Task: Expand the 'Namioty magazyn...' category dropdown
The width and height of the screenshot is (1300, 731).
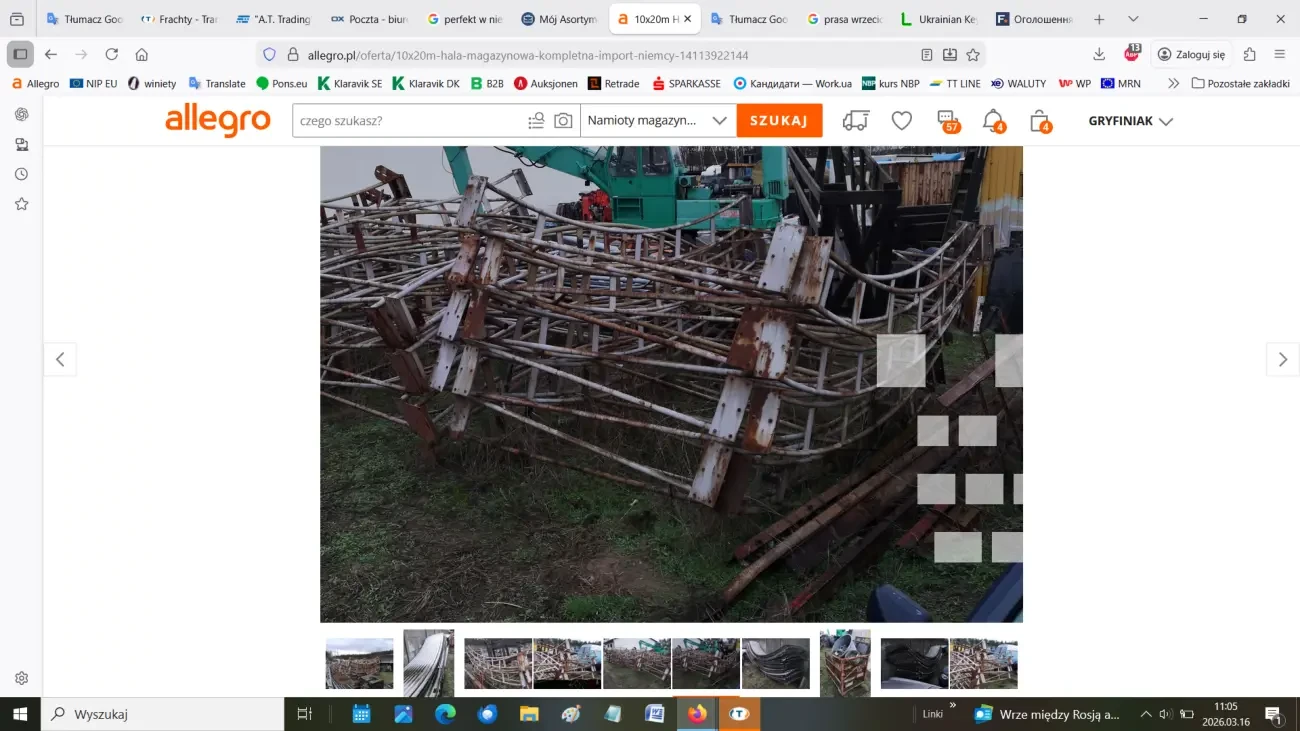Action: [657, 121]
